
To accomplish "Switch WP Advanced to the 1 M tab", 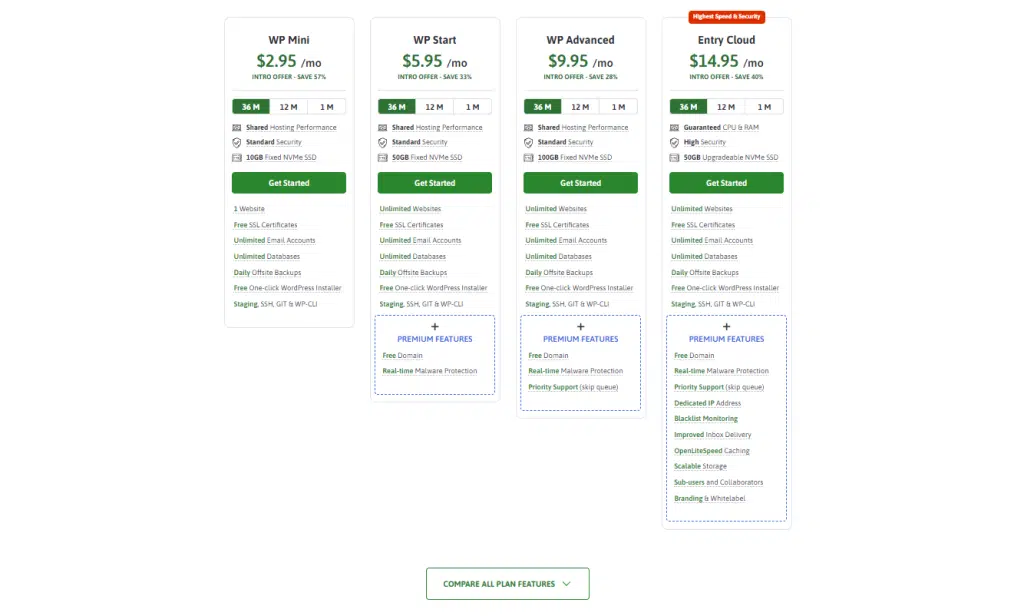I will (x=618, y=107).
